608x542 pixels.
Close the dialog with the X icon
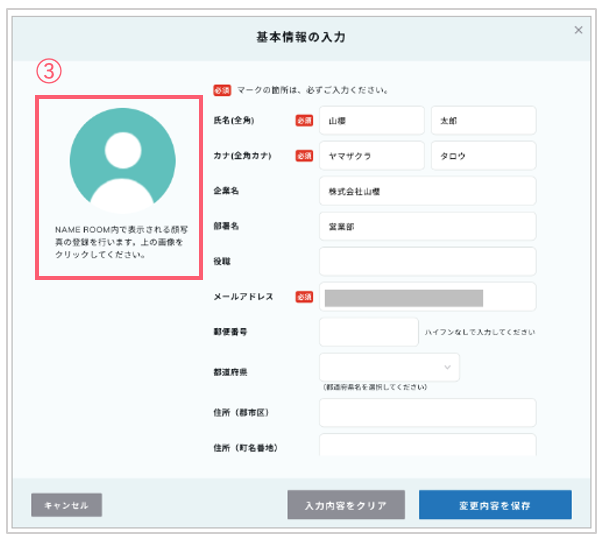pyautogui.click(x=578, y=30)
